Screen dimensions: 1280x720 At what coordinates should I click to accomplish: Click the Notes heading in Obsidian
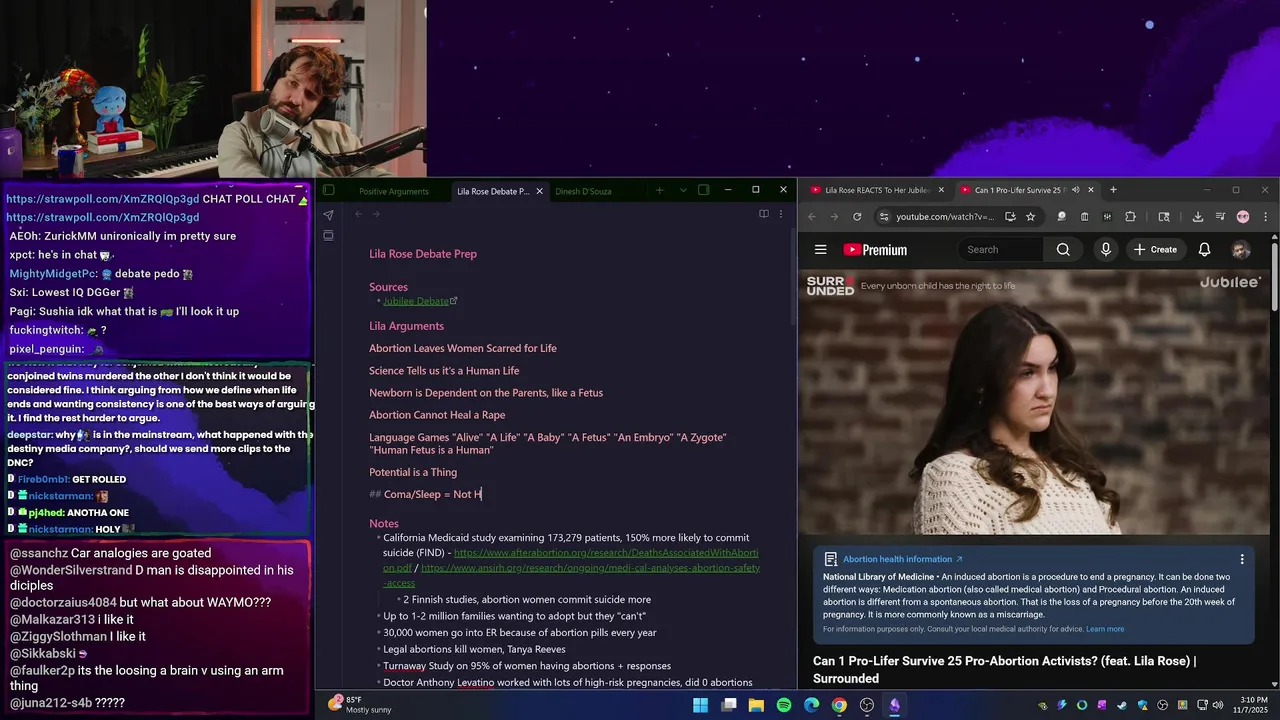tap(384, 523)
